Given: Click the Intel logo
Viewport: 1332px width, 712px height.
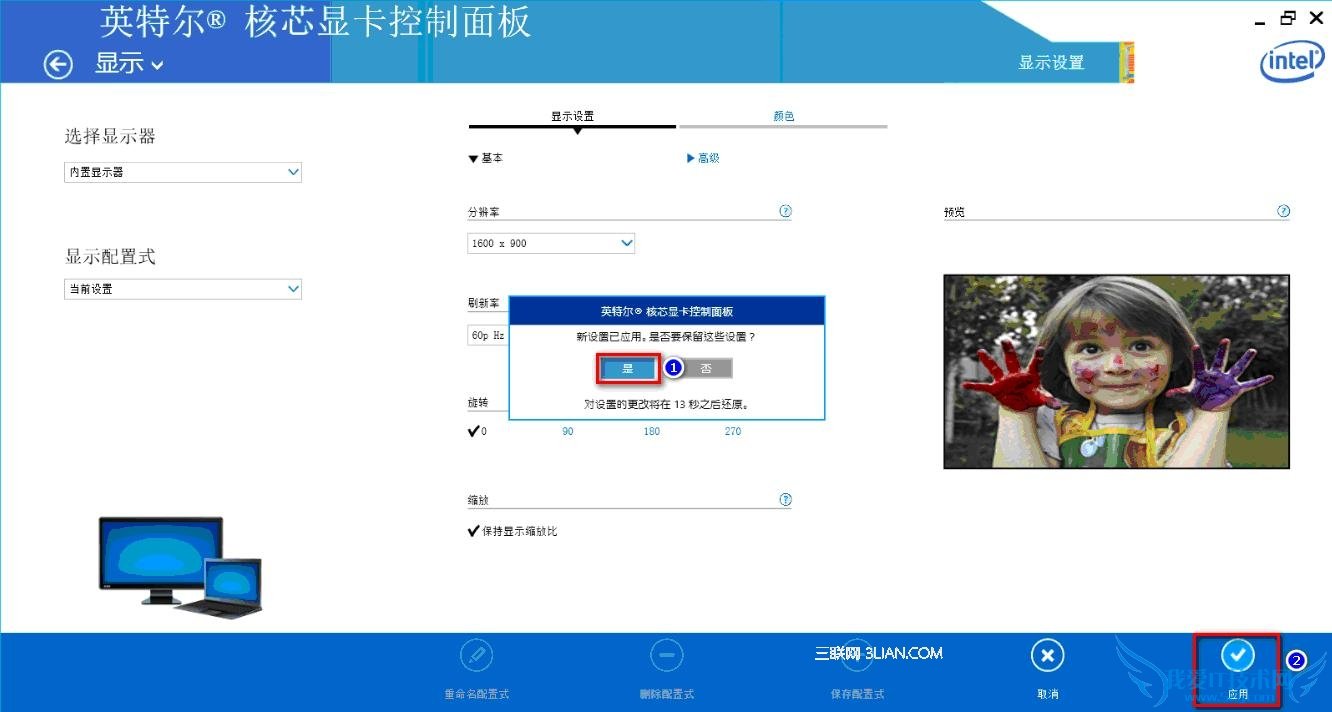Looking at the screenshot, I should pos(1291,62).
